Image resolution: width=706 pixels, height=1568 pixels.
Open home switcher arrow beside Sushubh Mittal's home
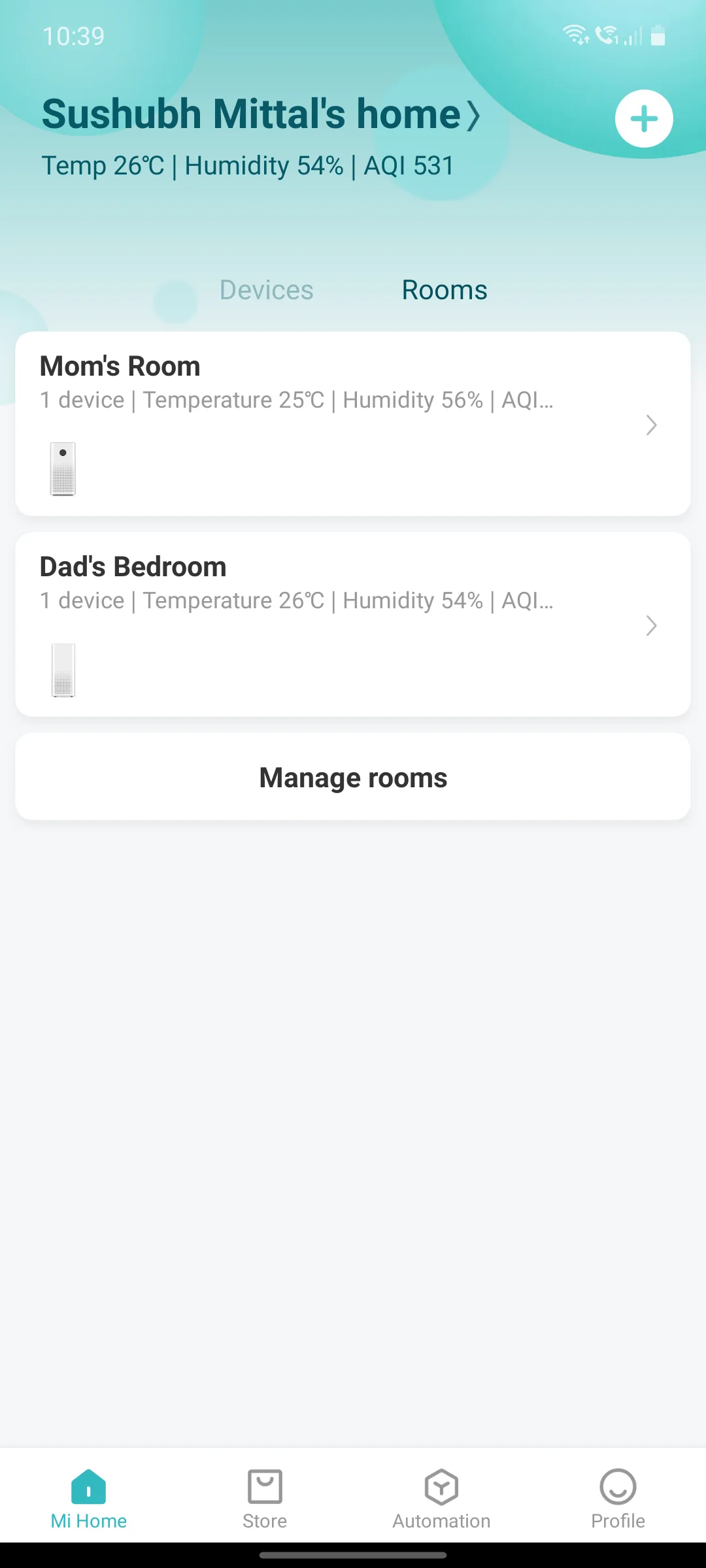[x=473, y=116]
